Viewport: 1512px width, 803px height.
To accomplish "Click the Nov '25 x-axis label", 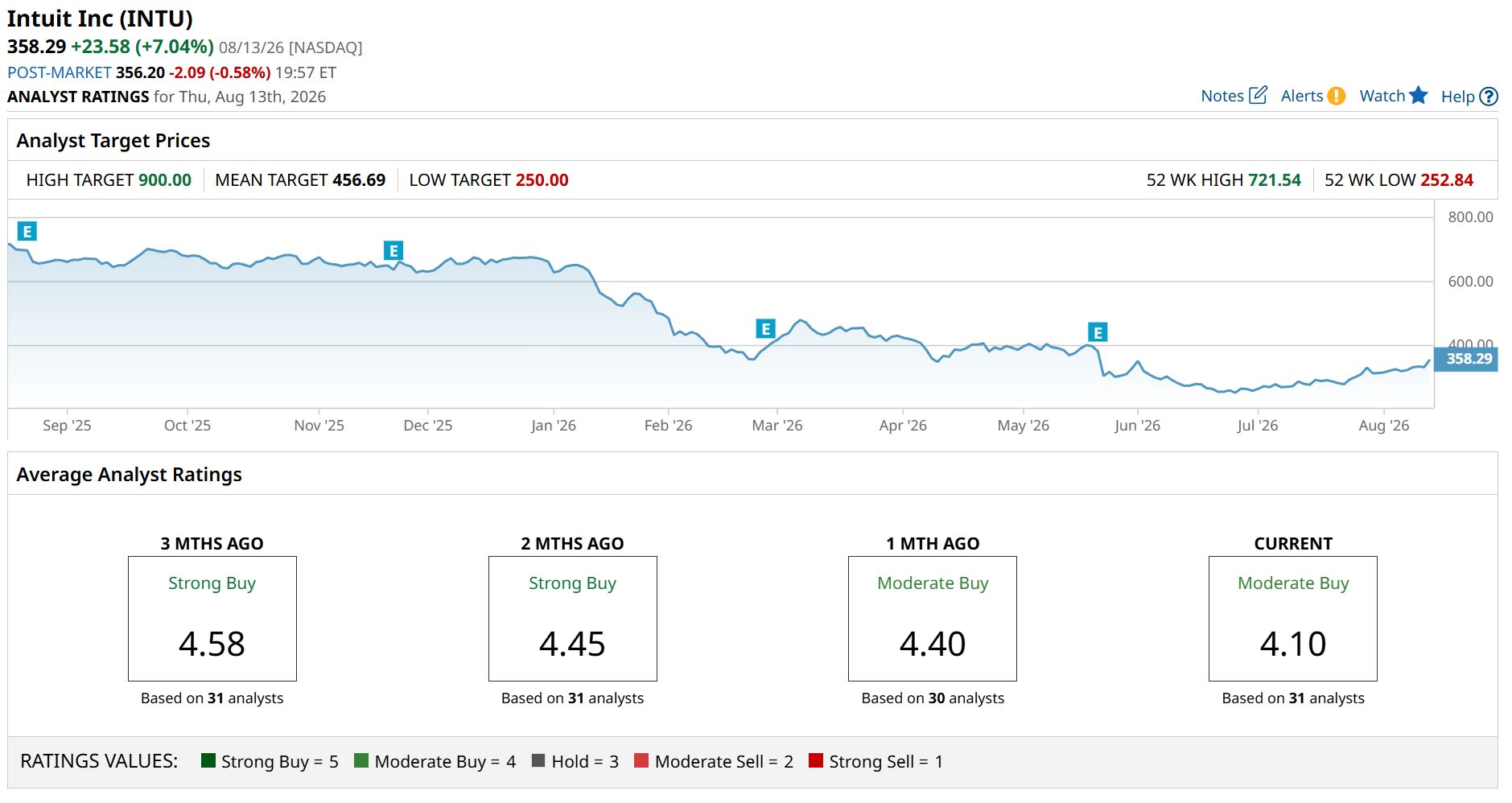I will tap(319, 426).
